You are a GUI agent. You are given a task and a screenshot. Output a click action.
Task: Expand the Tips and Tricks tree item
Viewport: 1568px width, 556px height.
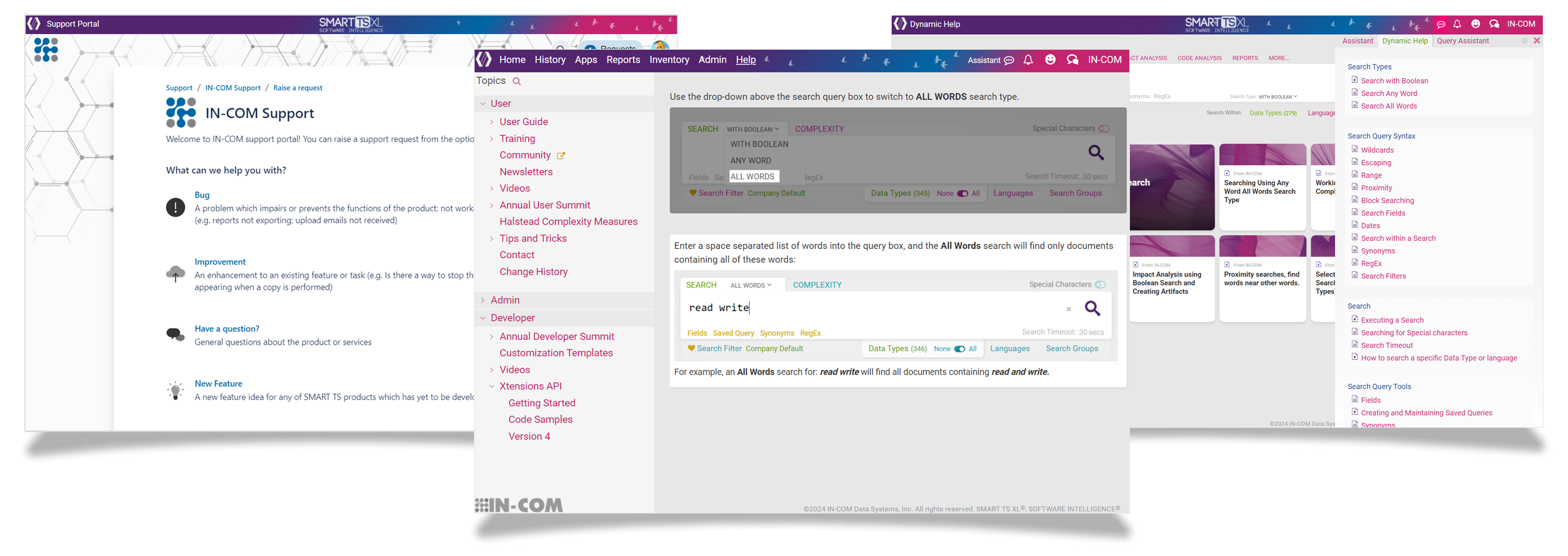coord(491,239)
